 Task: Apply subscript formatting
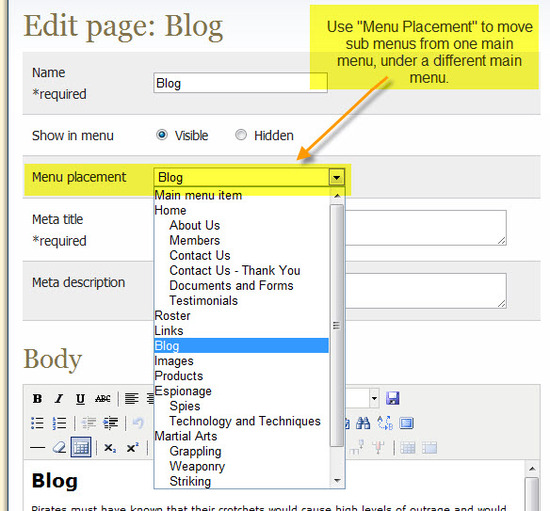pos(110,448)
